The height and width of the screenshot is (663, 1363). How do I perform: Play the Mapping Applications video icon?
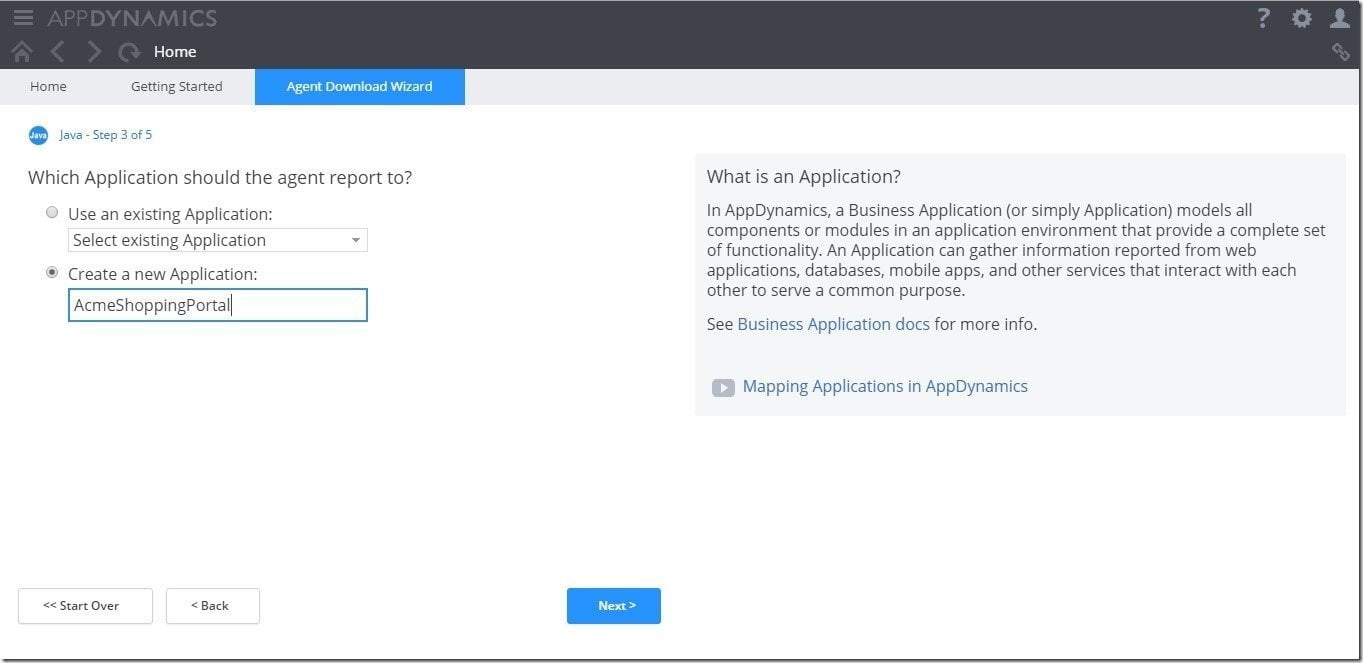click(x=723, y=387)
